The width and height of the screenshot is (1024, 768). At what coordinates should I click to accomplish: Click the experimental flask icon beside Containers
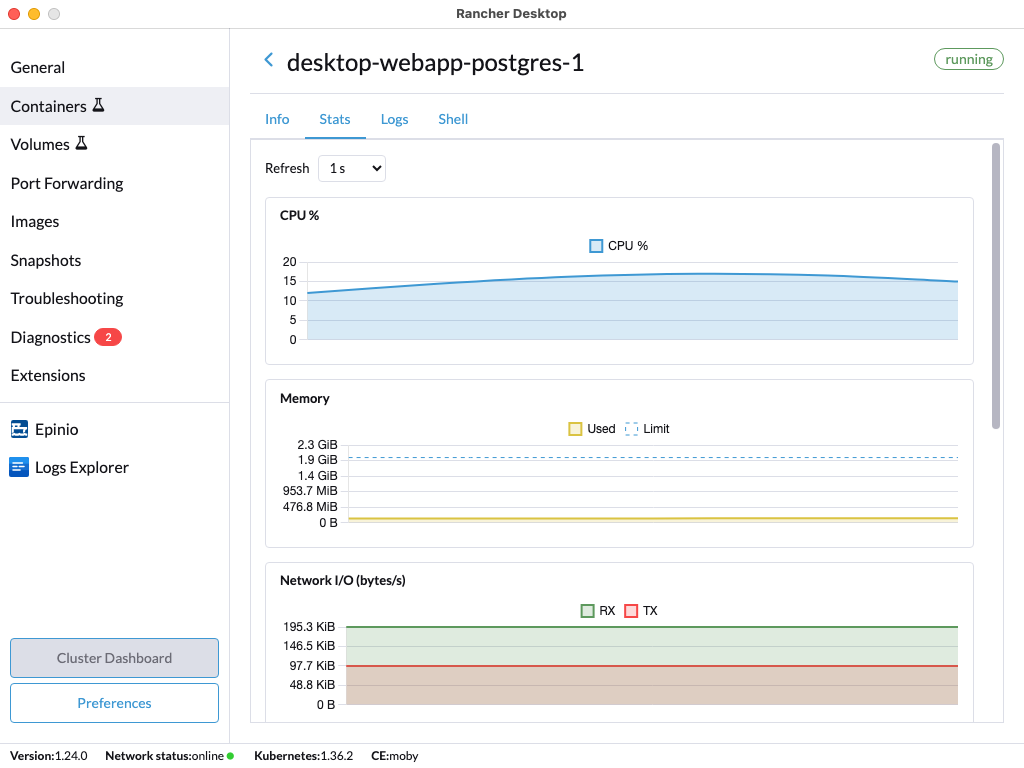coord(99,105)
